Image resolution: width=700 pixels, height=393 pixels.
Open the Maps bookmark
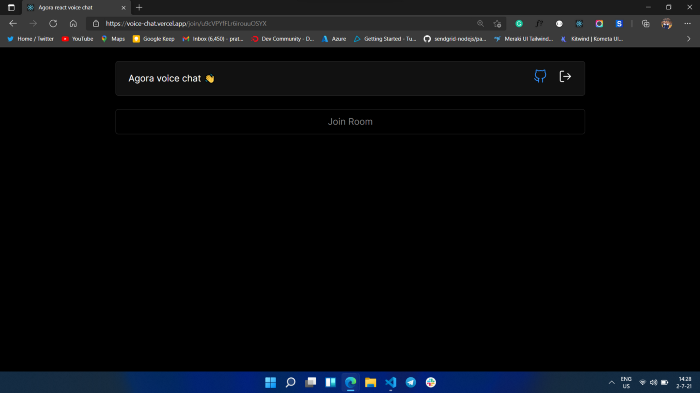tap(113, 39)
